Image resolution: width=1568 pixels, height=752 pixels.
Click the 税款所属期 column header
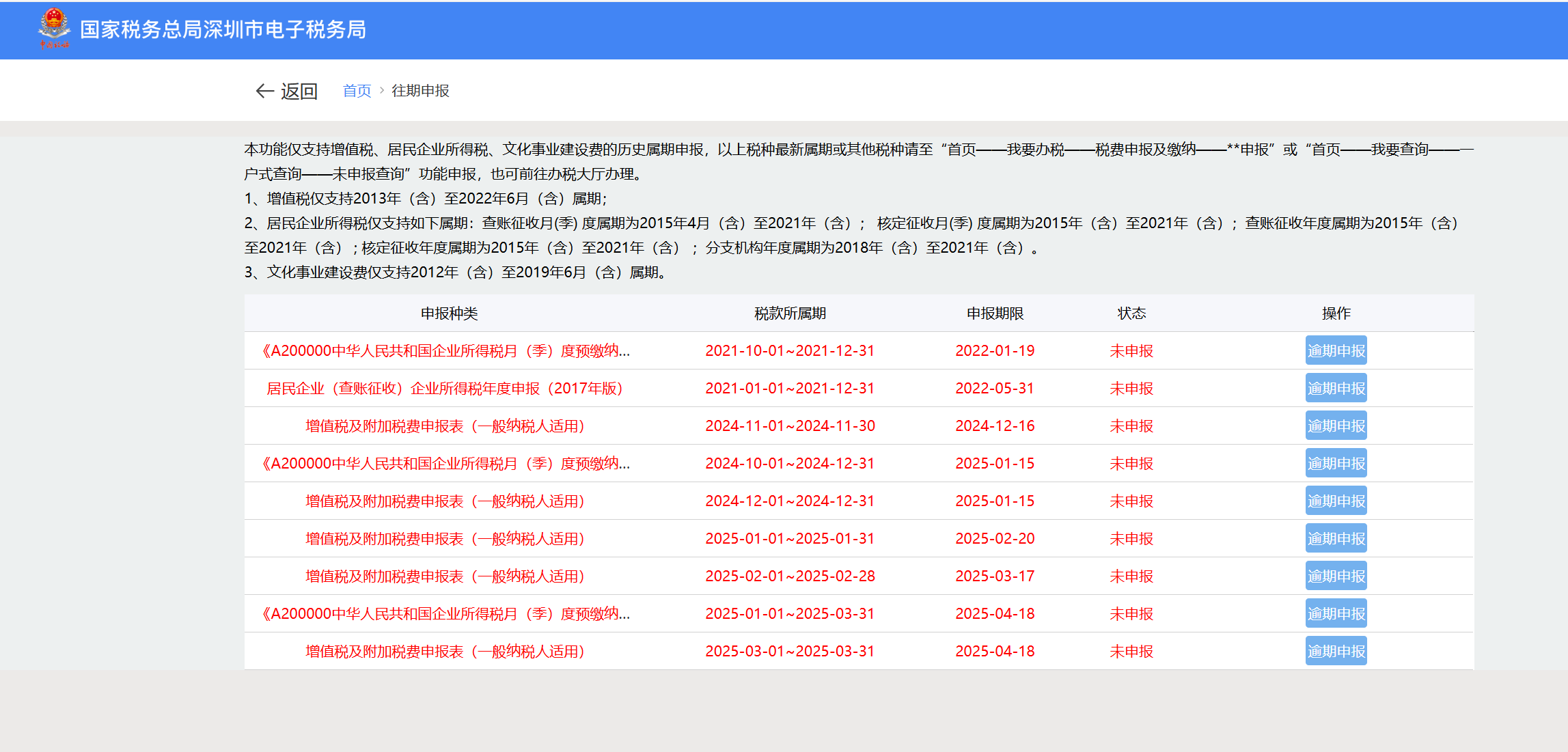pyautogui.click(x=790, y=313)
